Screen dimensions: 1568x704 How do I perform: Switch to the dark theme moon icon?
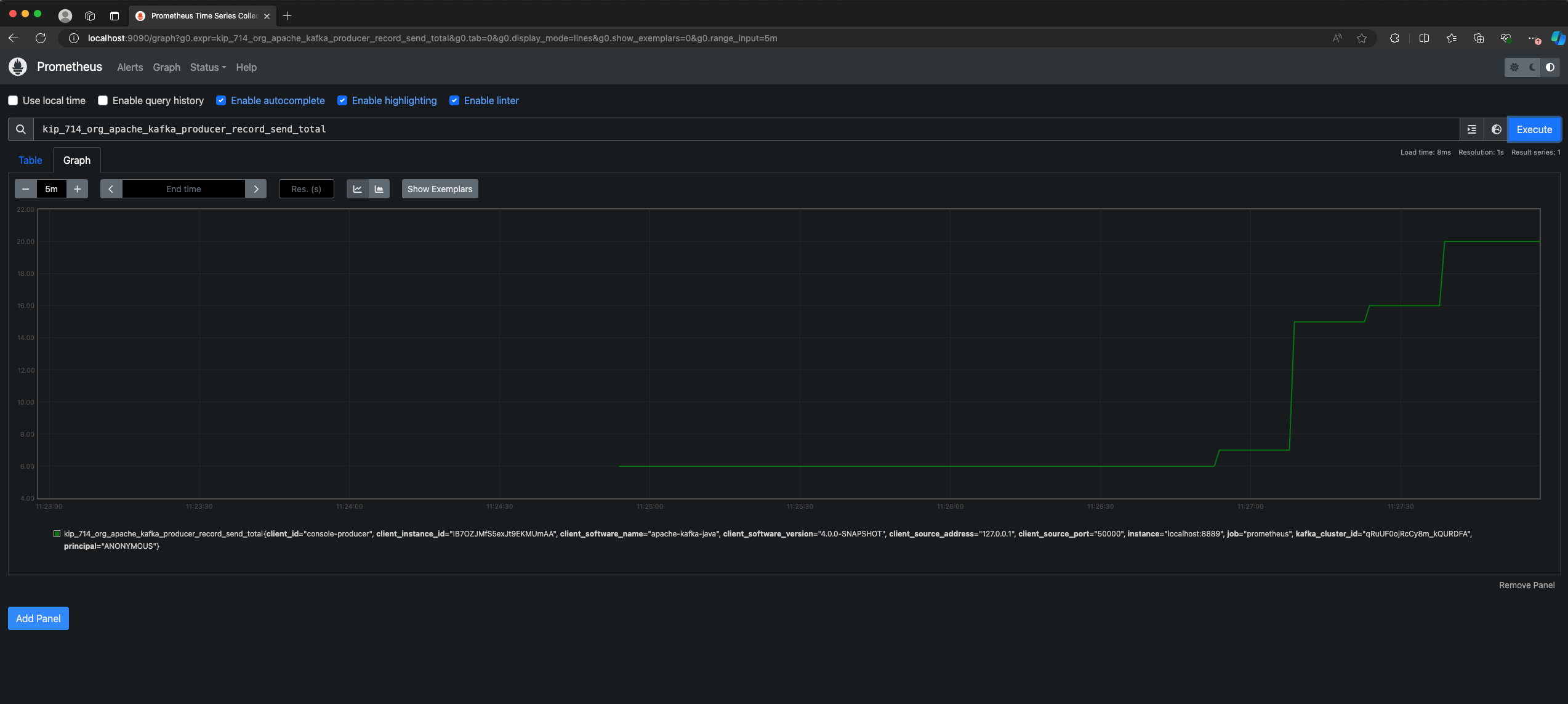pos(1532,67)
